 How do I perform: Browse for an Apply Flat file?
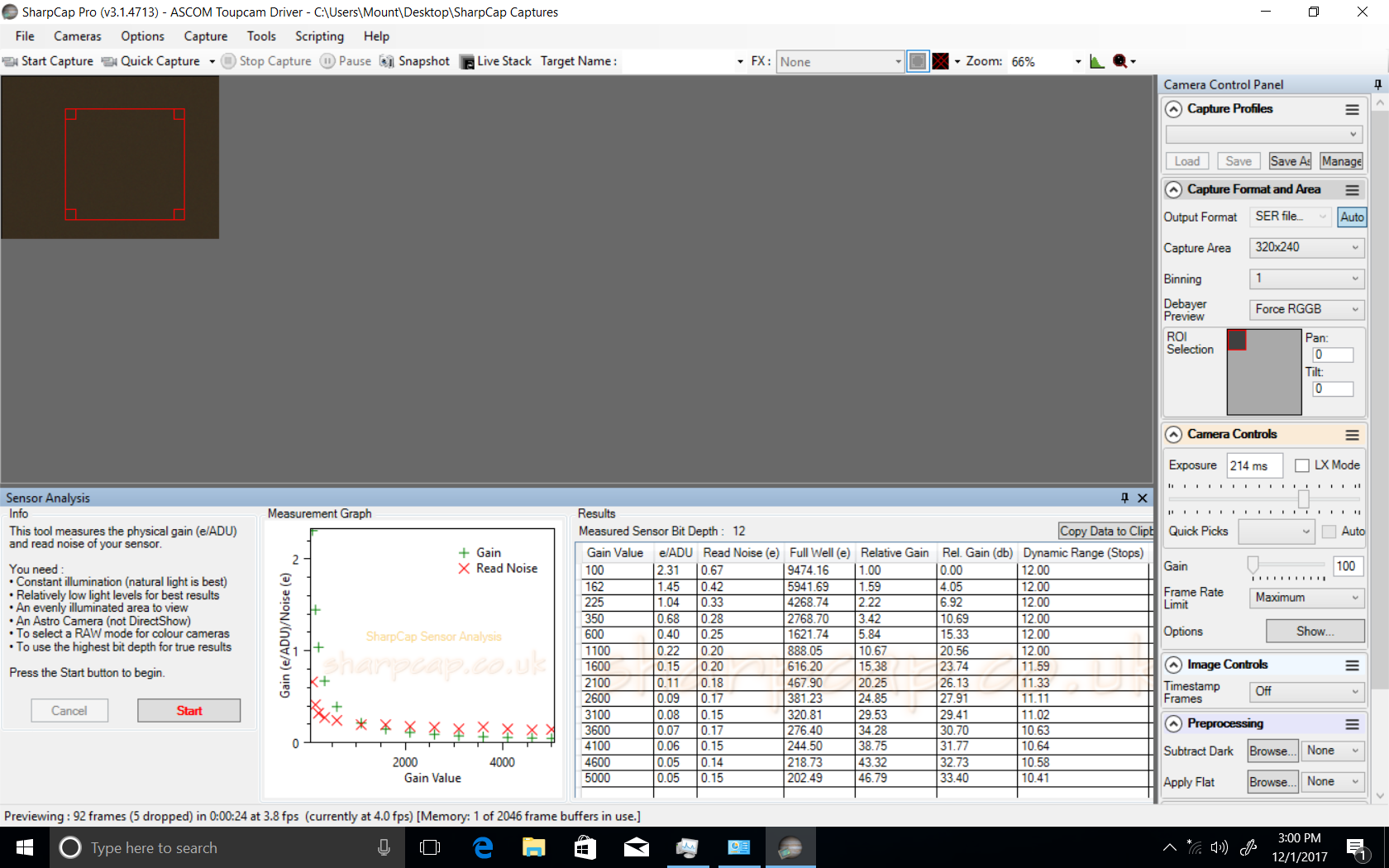pyautogui.click(x=1272, y=782)
